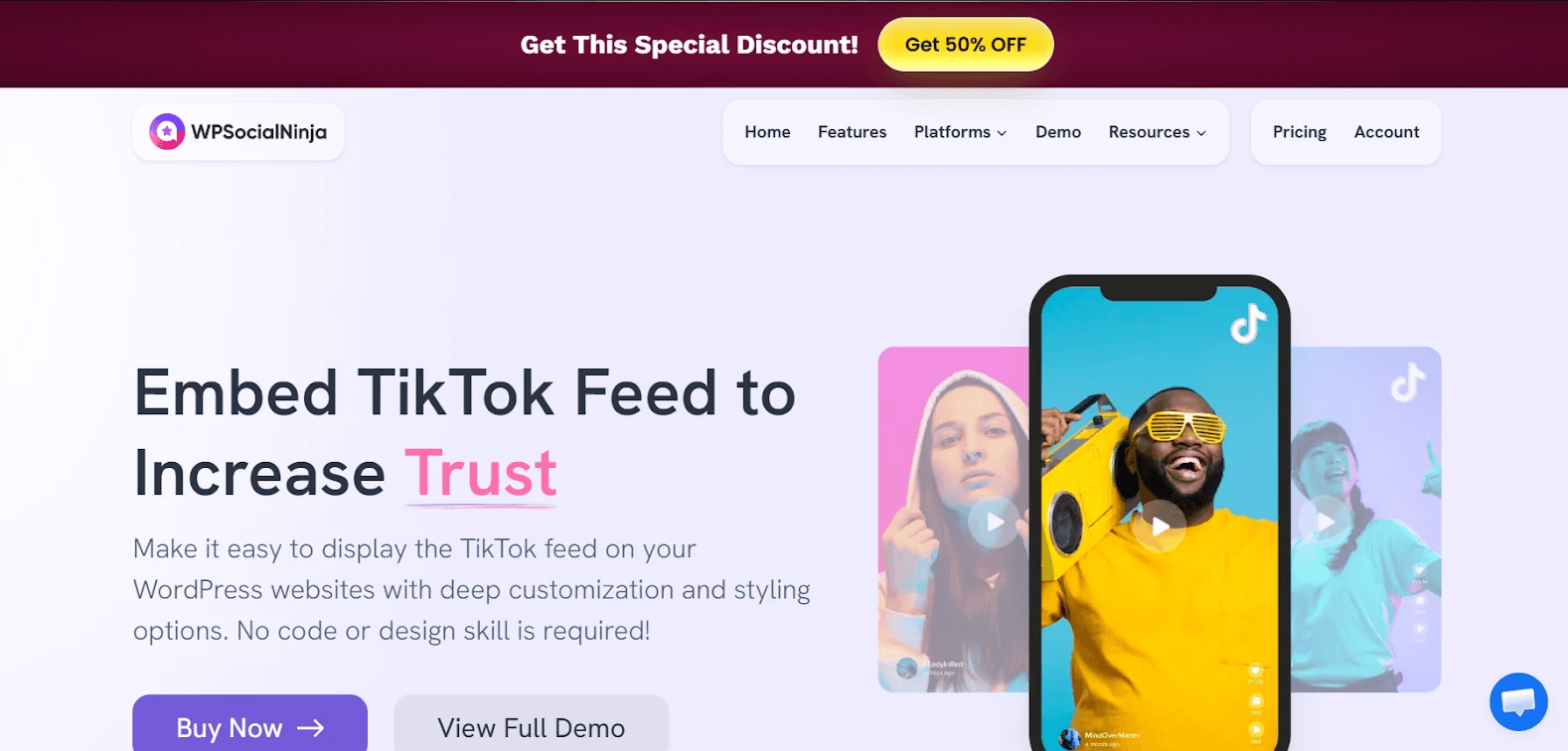The image size is (1568, 751).
Task: Click the chevron next to Platforms
Action: [x=1002, y=133]
